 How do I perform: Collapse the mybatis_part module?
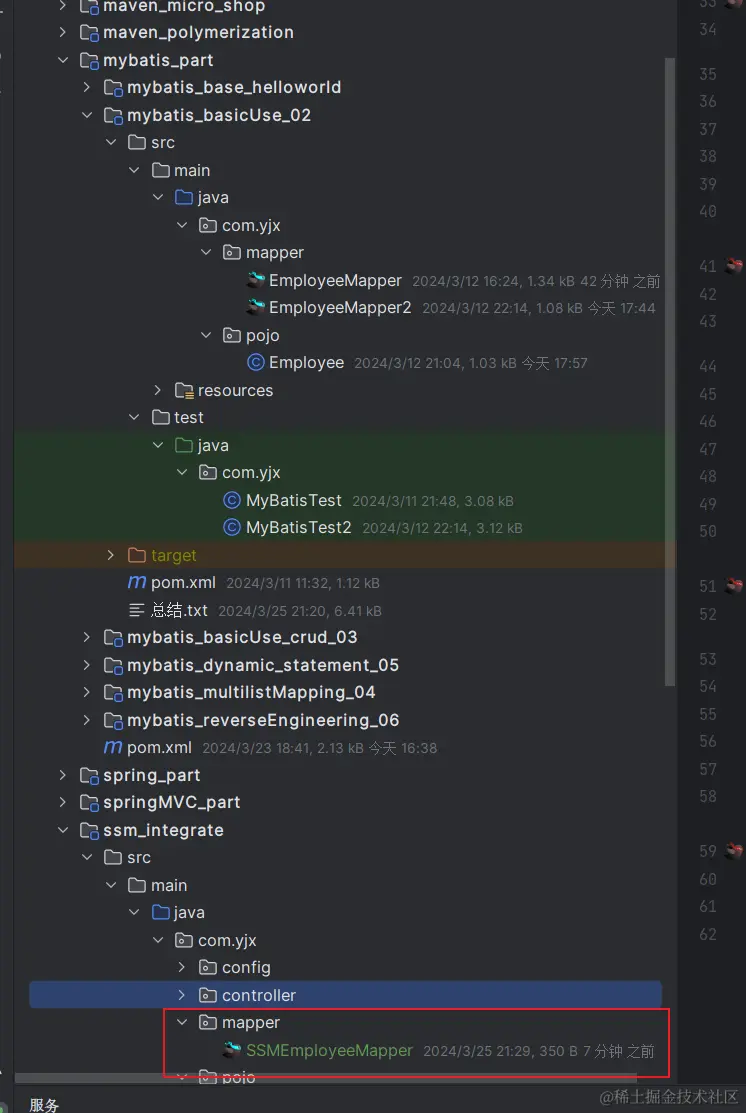pos(63,60)
